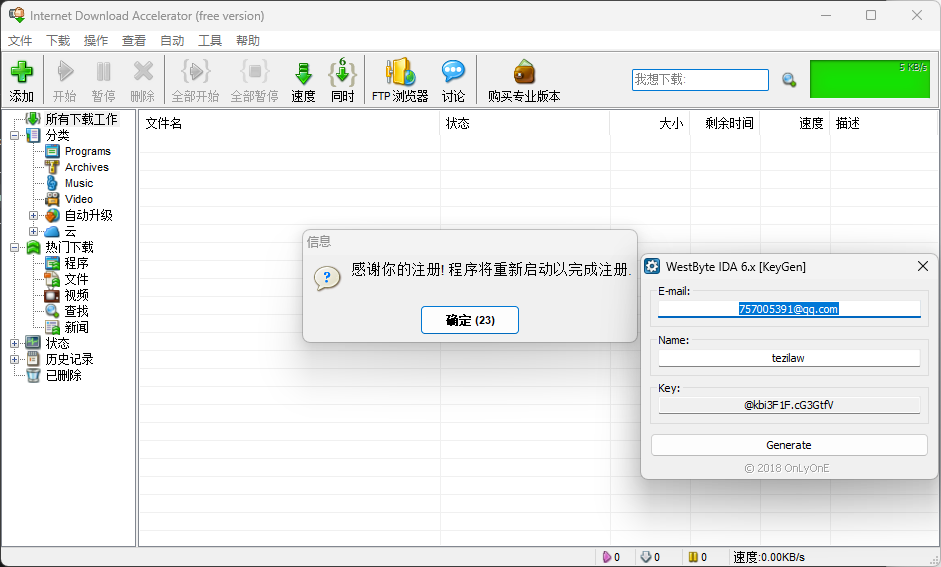This screenshot has height=567, width=941.
Task: Click Pause All (全部暂停) toolbar icon
Action: click(x=254, y=72)
